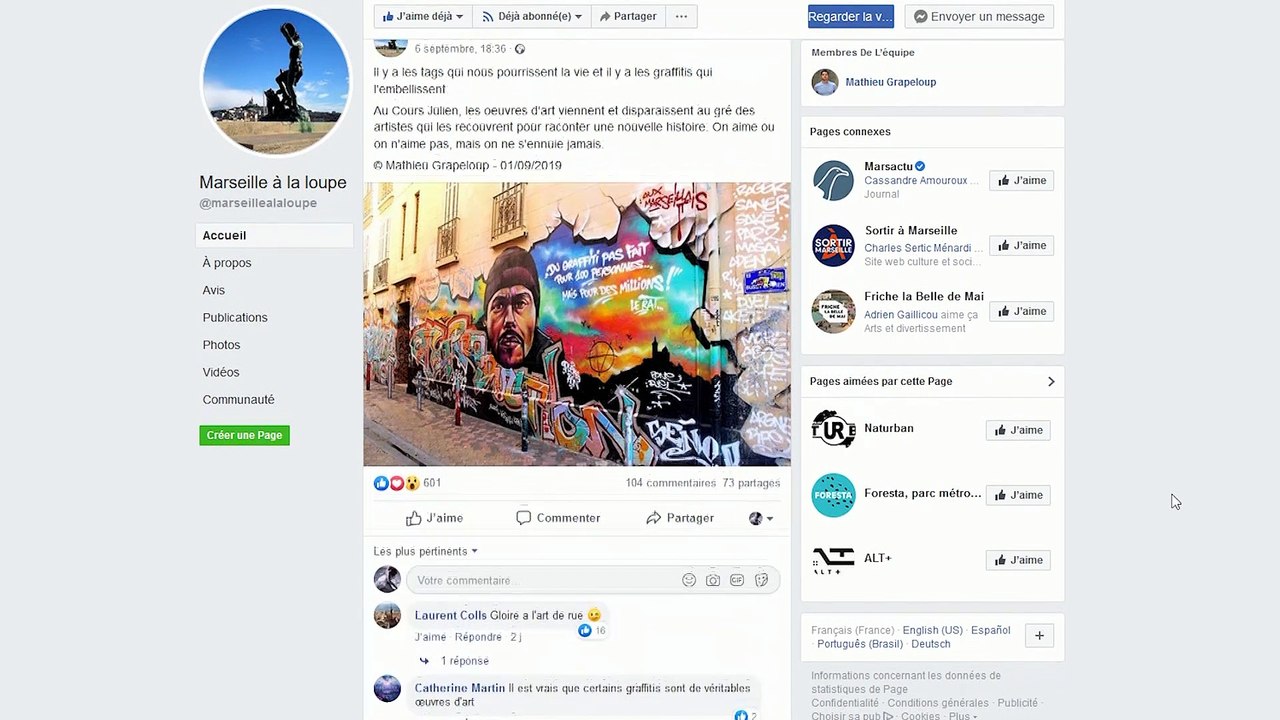Click the Regarder la vidéo button
Viewport: 1280px width, 720px height.
click(x=851, y=16)
